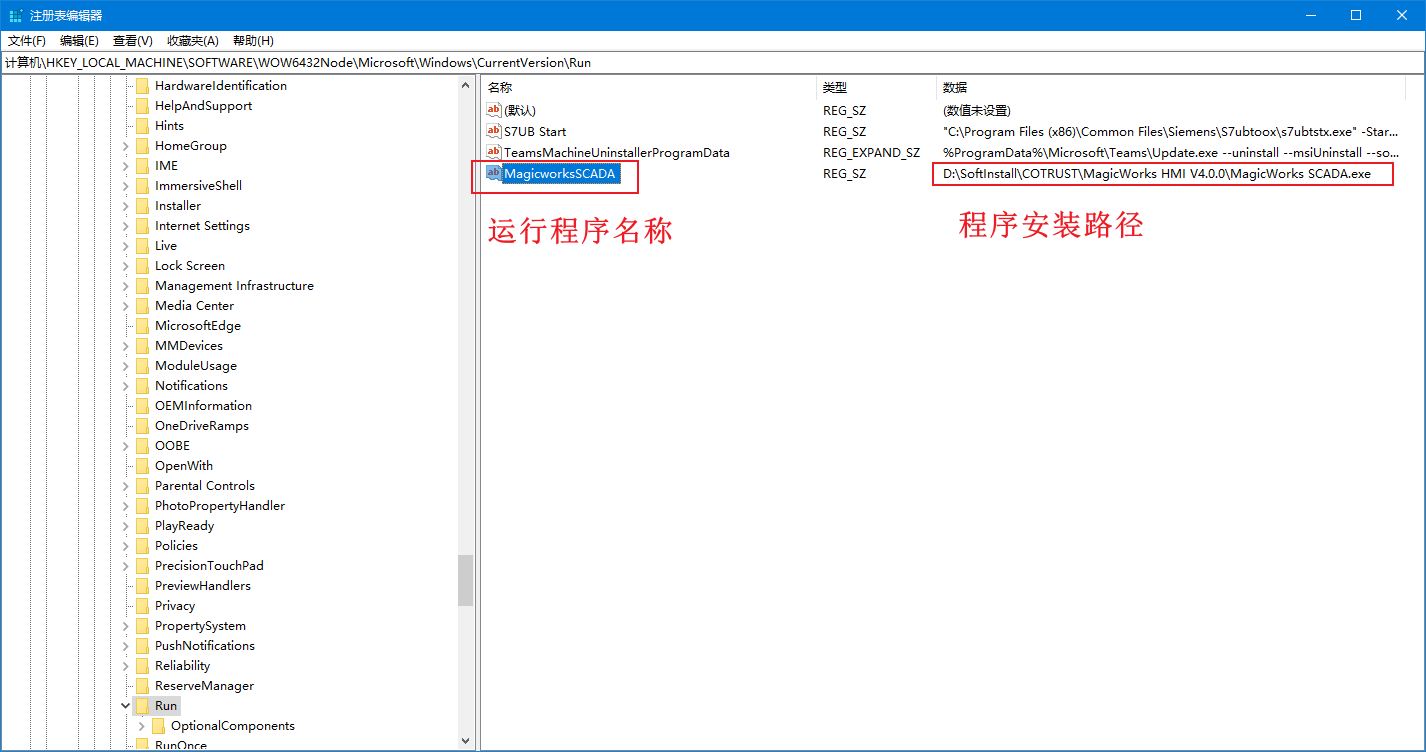Select the TeamsMachineUninstallerProgramData value icon
This screenshot has height=752, width=1426.
[494, 152]
